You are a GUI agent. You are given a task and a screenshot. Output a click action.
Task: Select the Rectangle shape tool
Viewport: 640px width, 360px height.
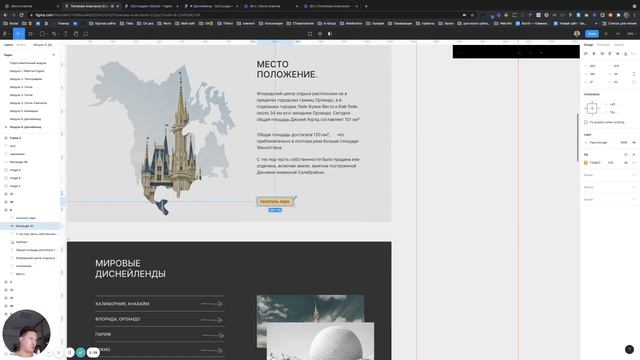pos(42,34)
